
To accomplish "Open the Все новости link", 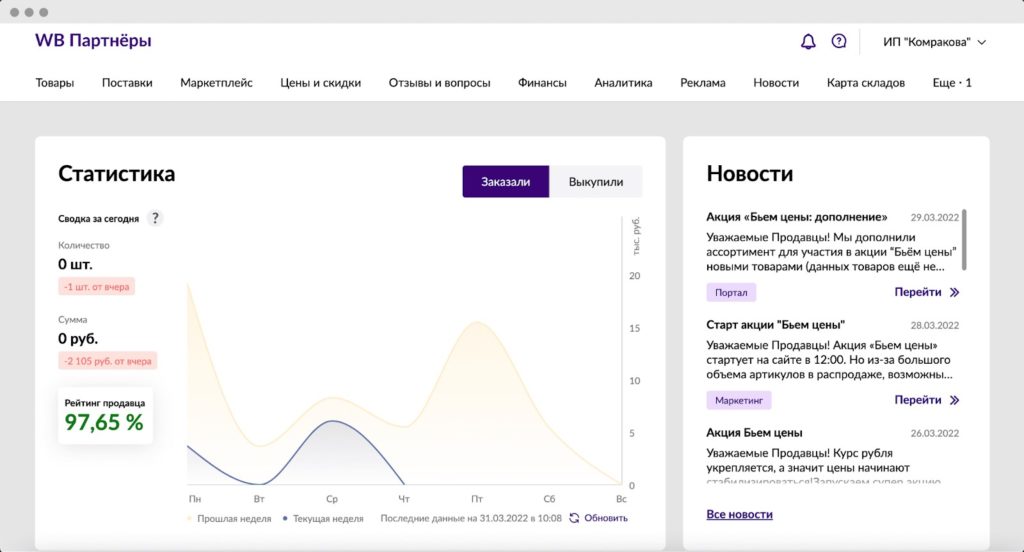I will [x=739, y=514].
